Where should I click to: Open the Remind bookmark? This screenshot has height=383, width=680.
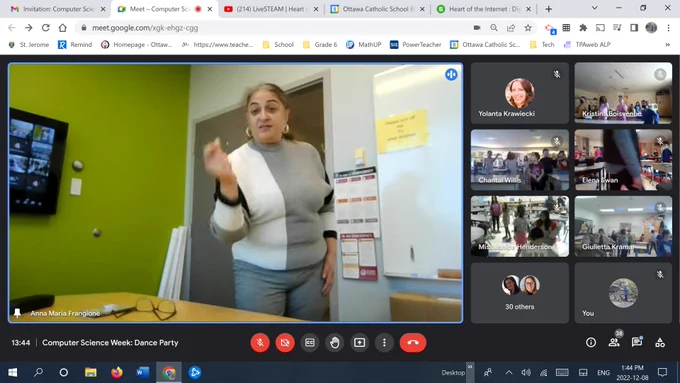pos(75,45)
